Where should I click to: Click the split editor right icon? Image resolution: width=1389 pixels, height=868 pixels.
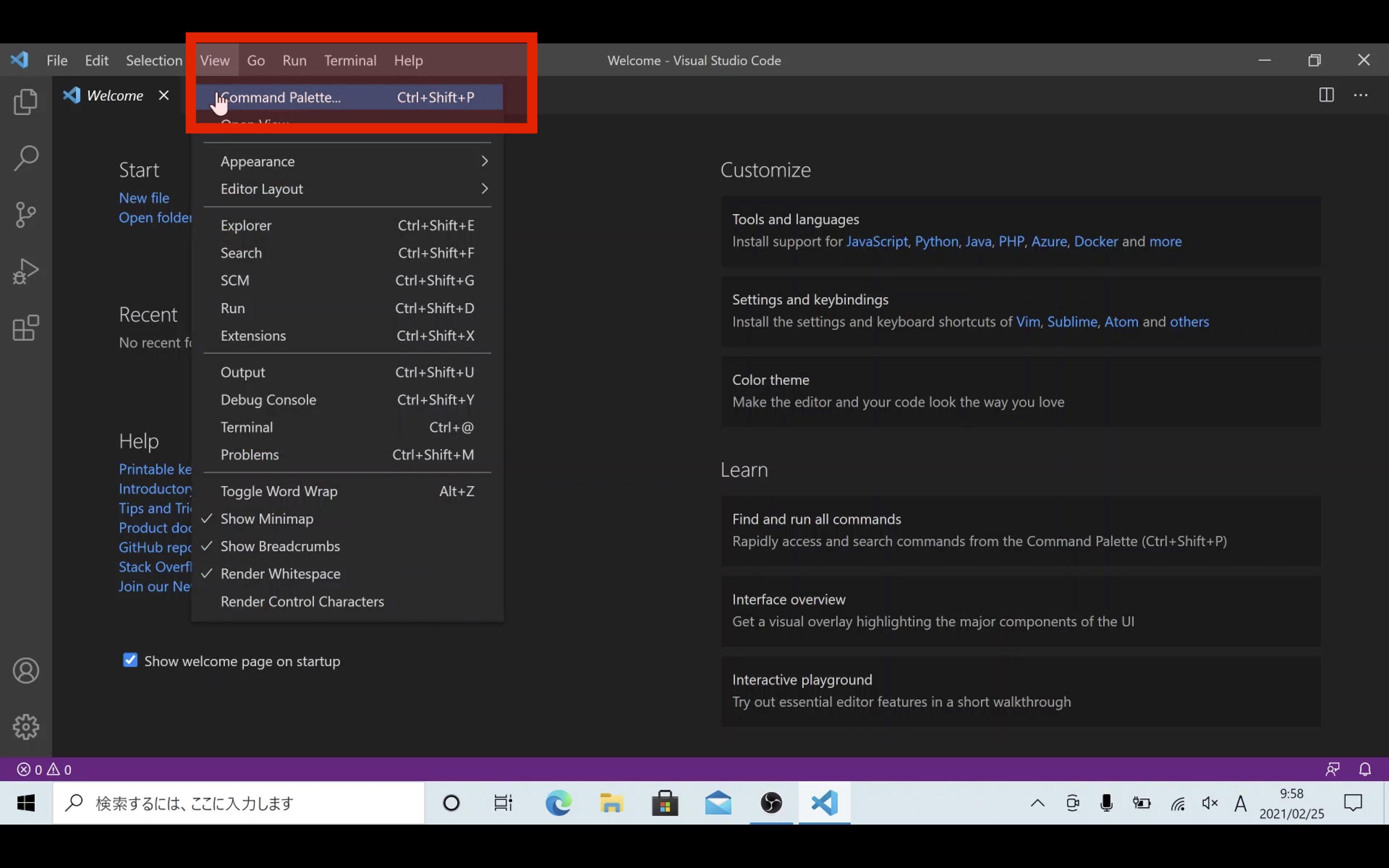1327,95
